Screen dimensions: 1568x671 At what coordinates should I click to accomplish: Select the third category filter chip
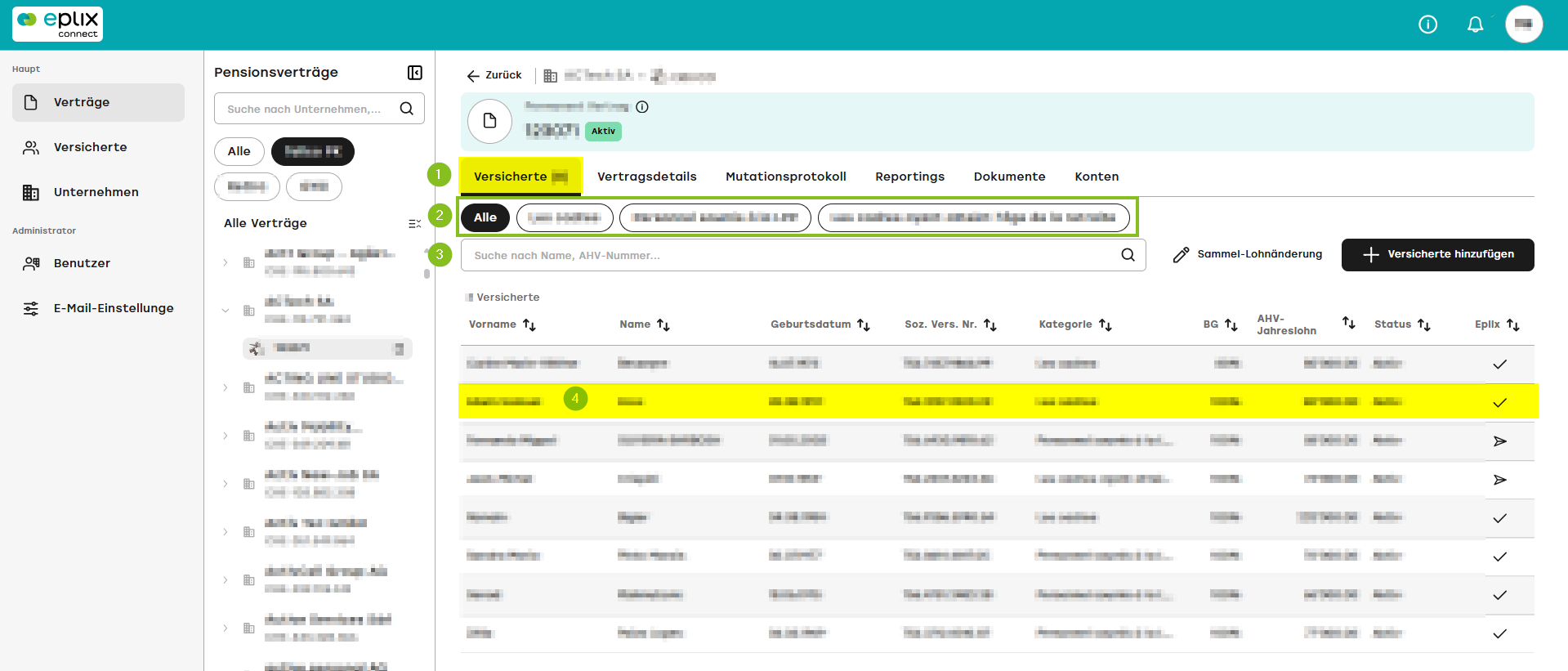point(715,217)
